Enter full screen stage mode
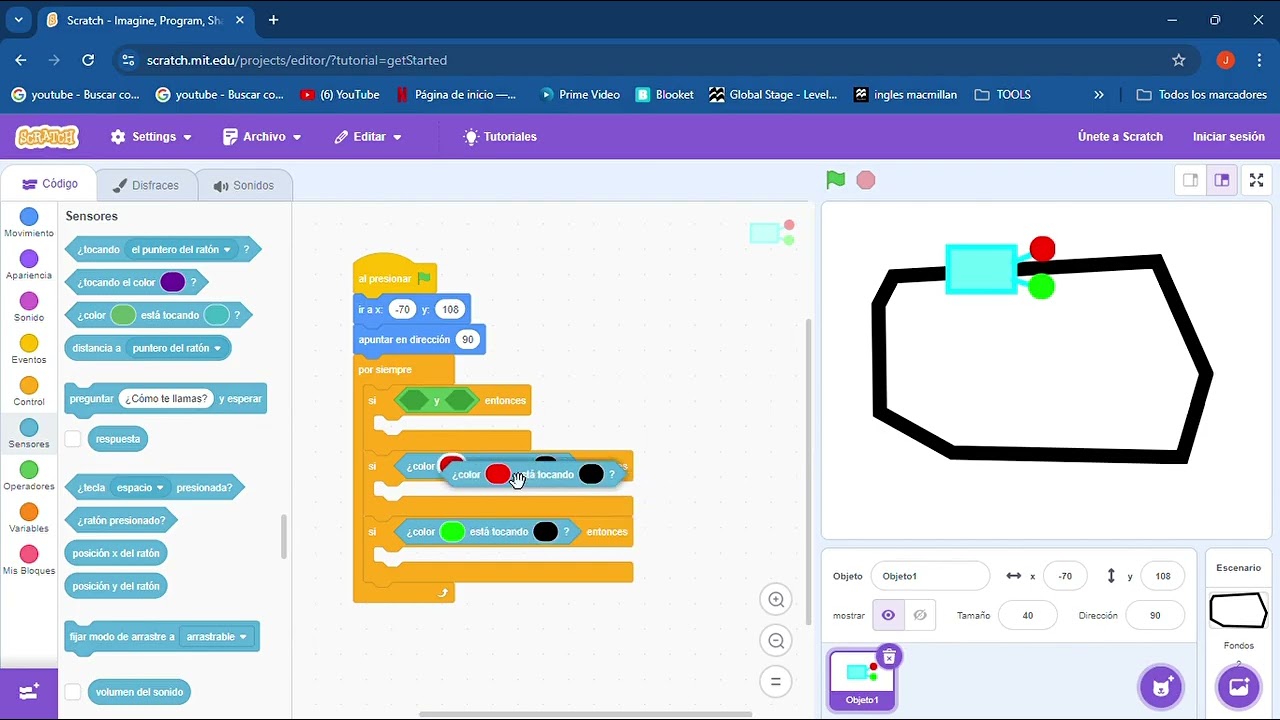This screenshot has height=720, width=1280. [1257, 180]
